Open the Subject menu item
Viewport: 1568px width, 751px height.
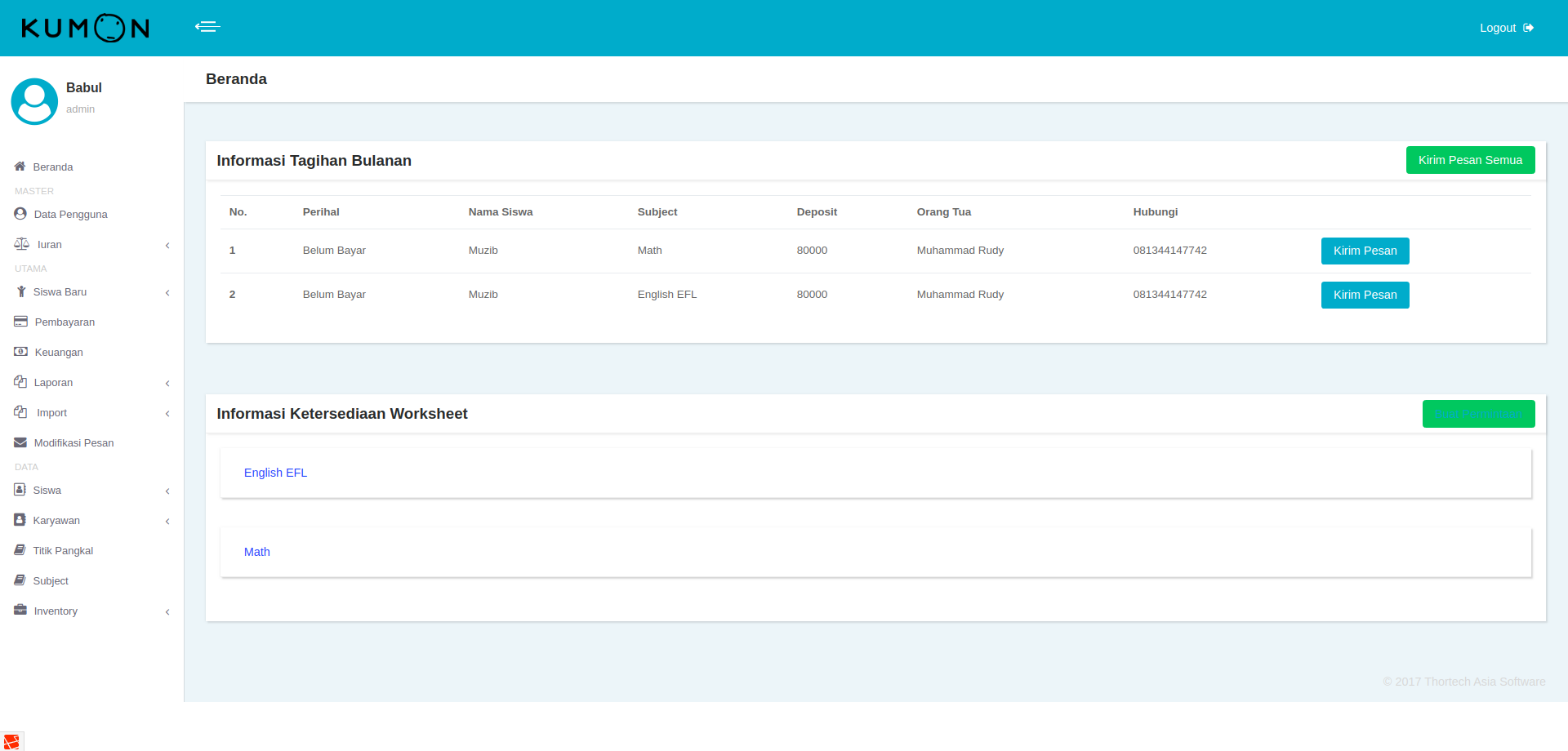tap(51, 581)
